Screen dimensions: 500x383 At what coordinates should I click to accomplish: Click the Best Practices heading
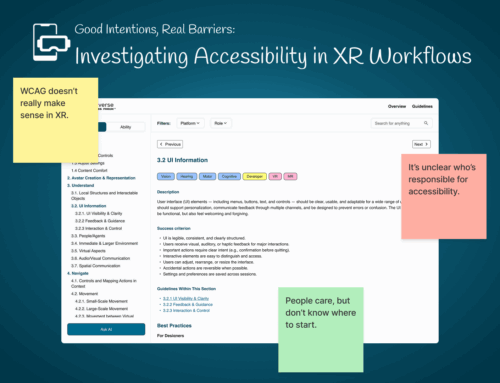[174, 326]
